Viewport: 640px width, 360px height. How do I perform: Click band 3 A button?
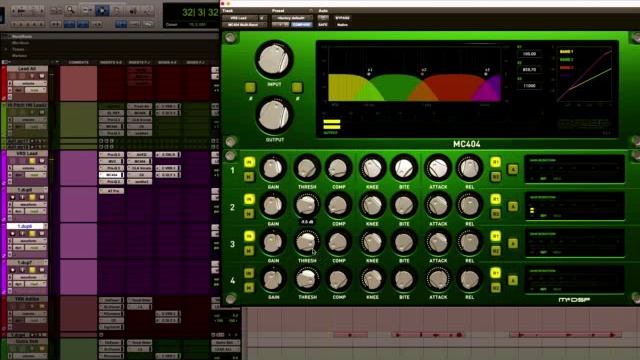[513, 243]
